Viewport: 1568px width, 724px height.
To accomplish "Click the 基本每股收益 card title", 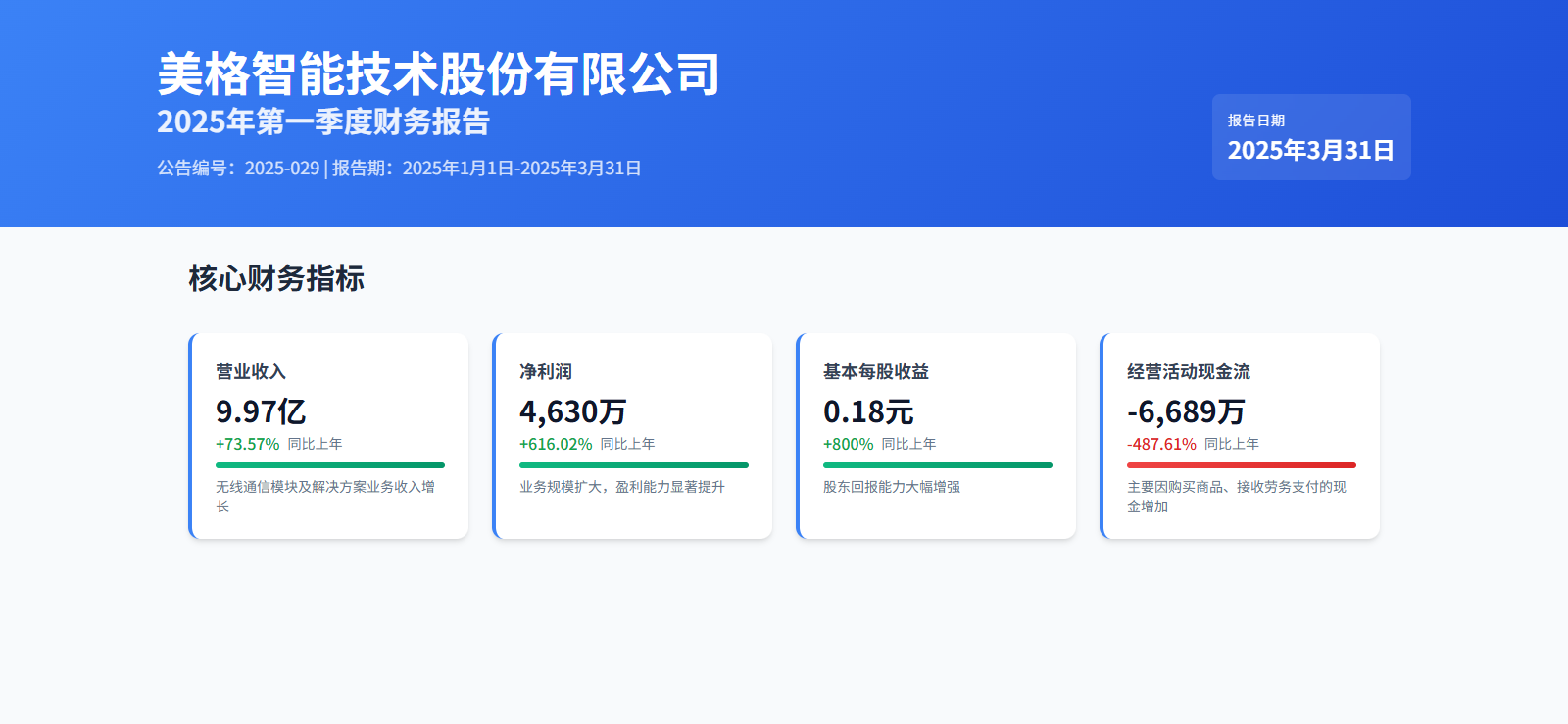I will pyautogui.click(x=876, y=372).
